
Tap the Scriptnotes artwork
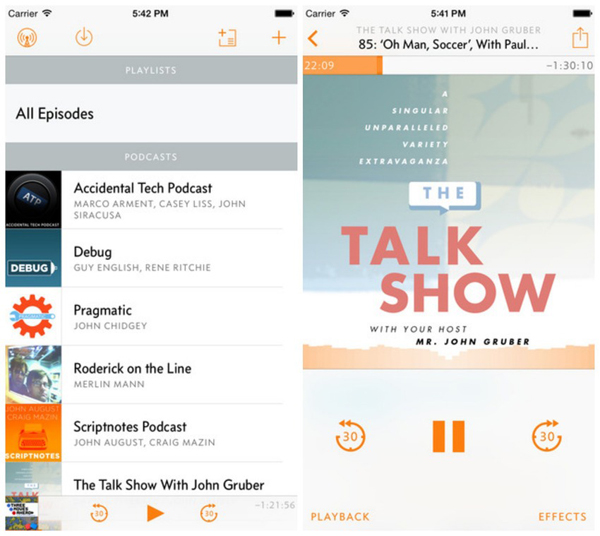click(33, 433)
